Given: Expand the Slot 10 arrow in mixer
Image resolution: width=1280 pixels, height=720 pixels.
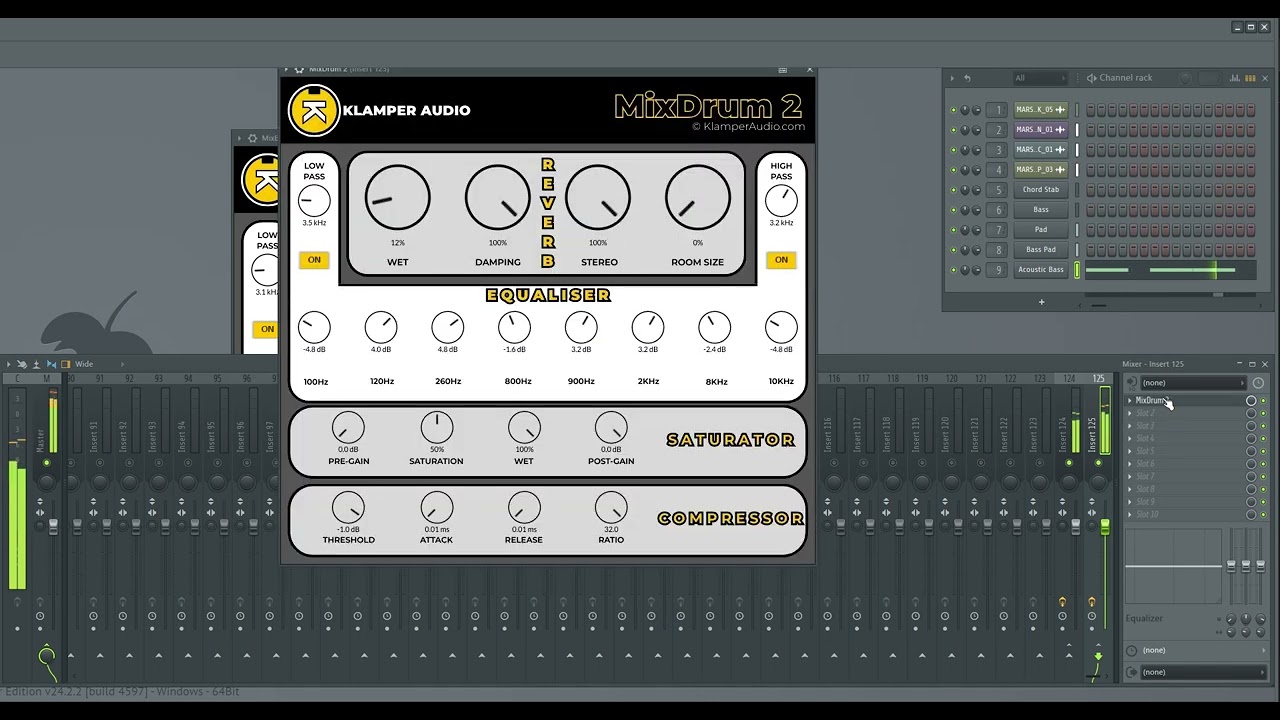Looking at the screenshot, I should (x=1130, y=515).
